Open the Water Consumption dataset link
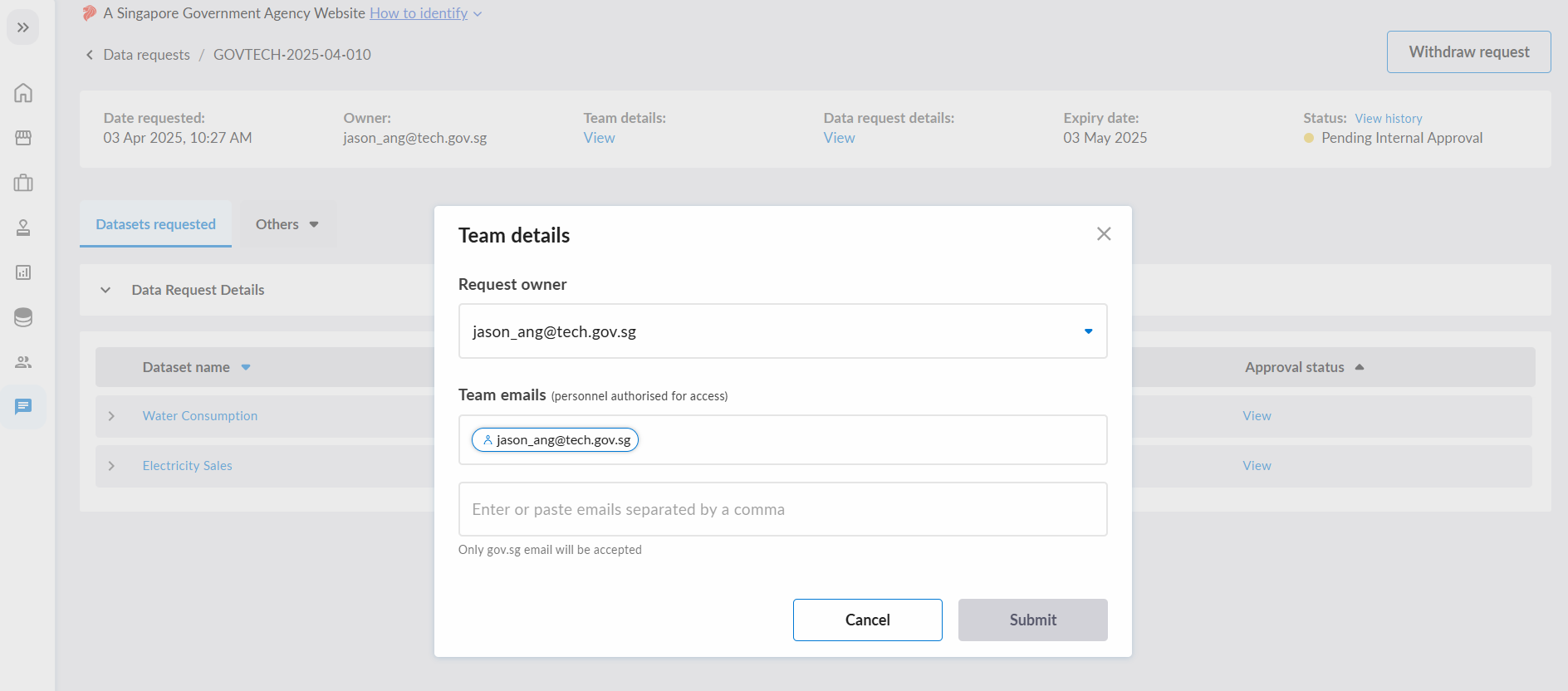This screenshot has width=1568, height=691. (x=200, y=416)
